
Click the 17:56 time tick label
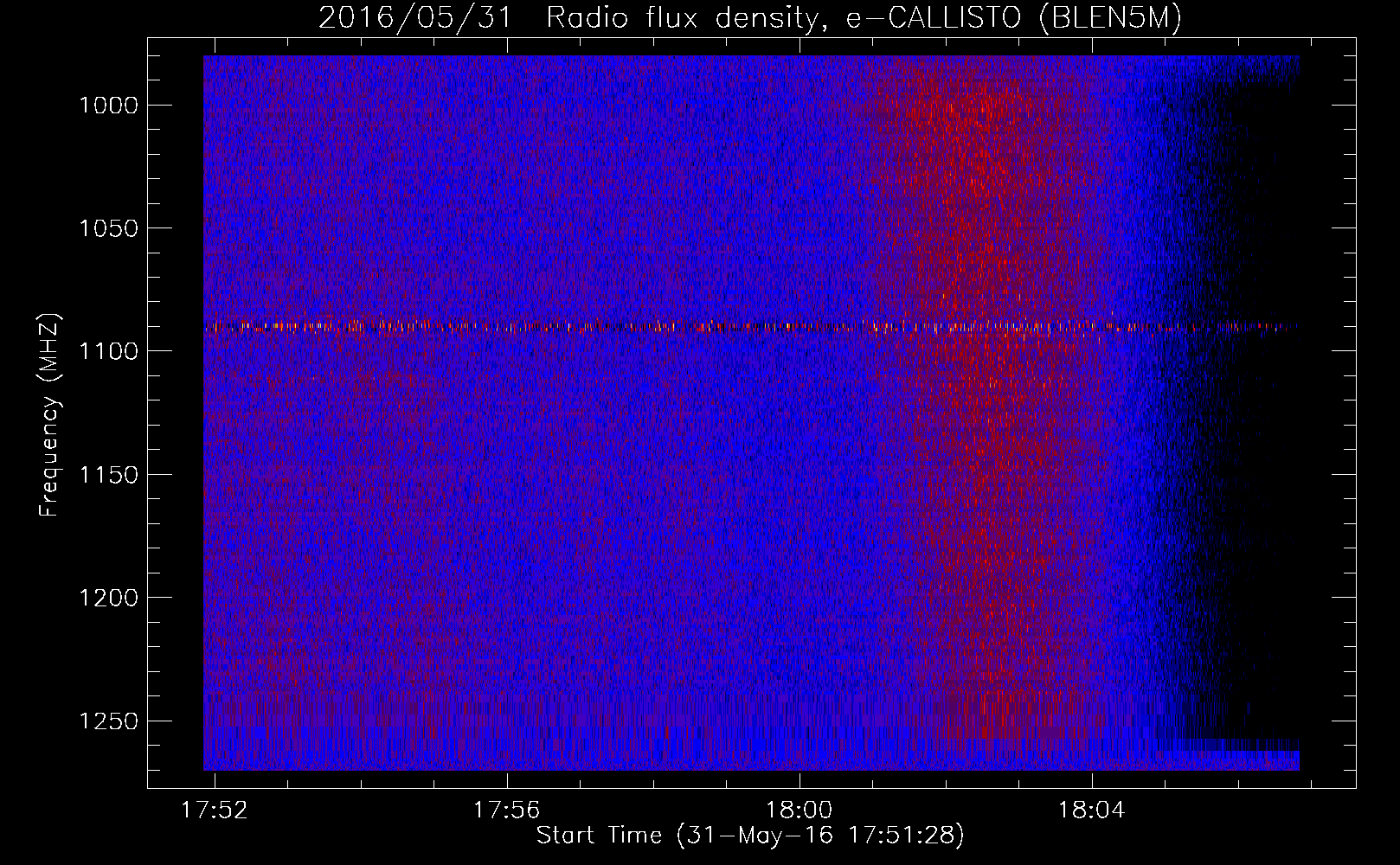[x=506, y=810]
